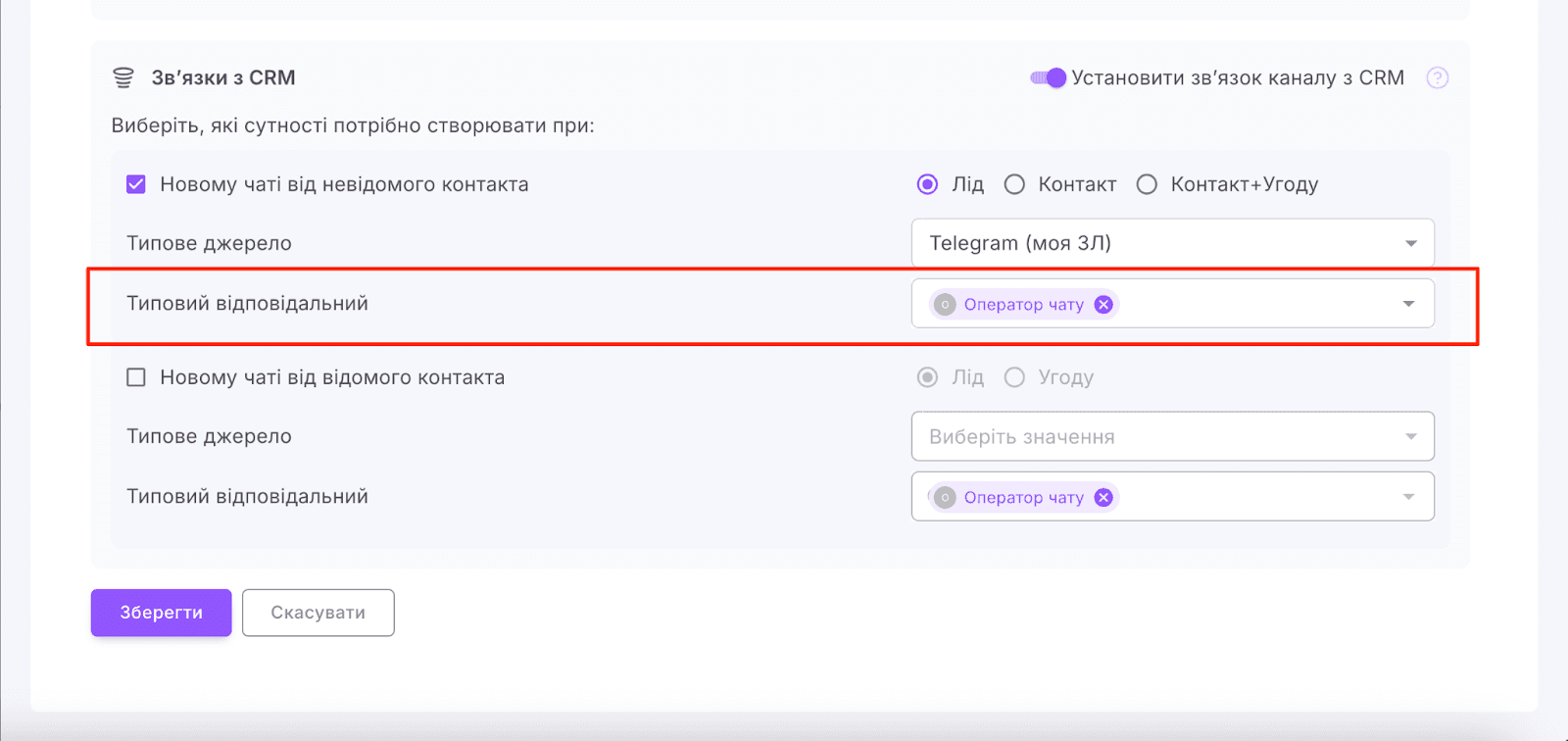Select the 'Контакт+Угоду' radio option
The width and height of the screenshot is (1568, 741).
pos(1147,184)
